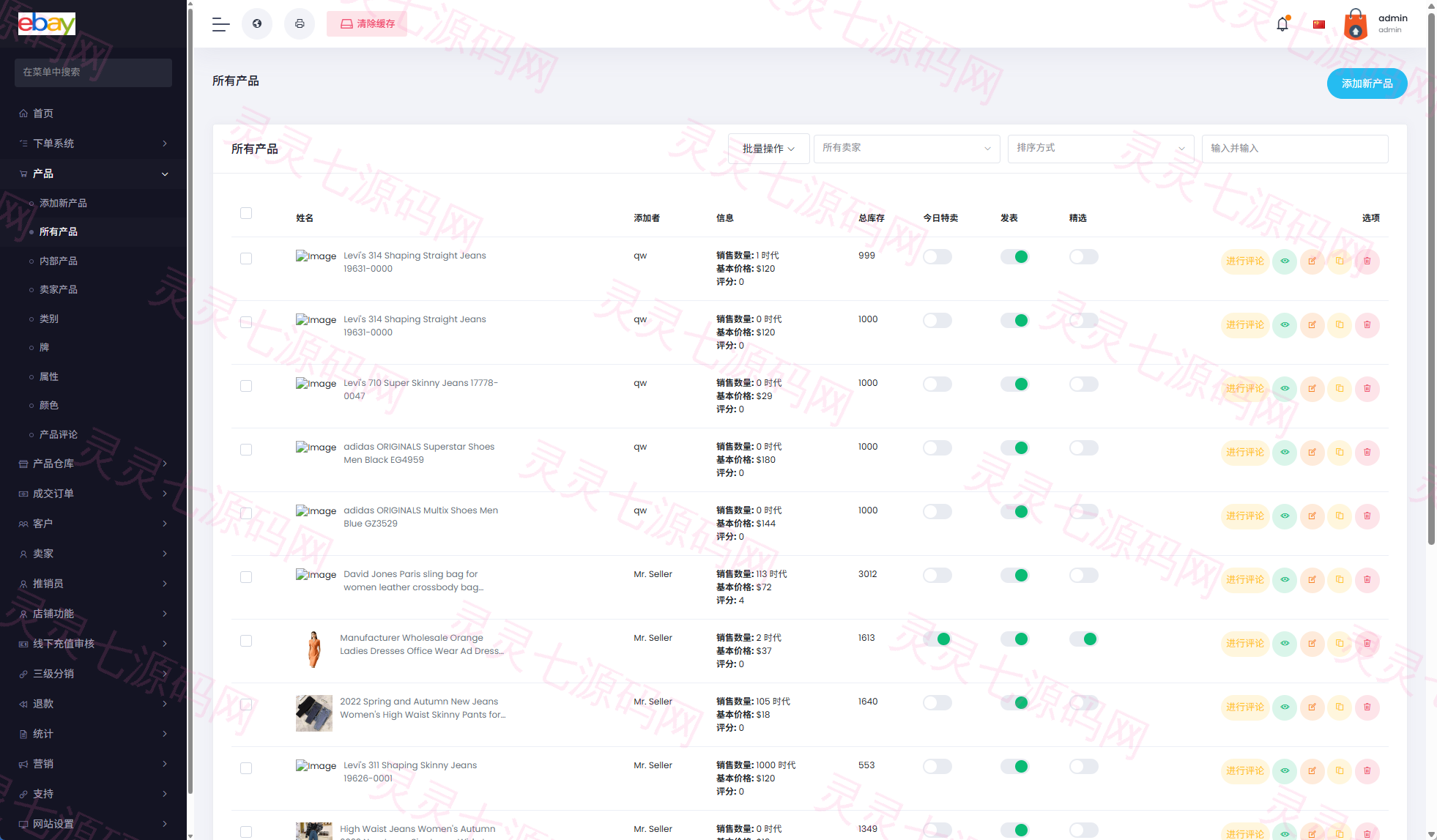Open the 批量操作 bulk action dropdown
This screenshot has height=840, width=1437.
click(x=768, y=149)
